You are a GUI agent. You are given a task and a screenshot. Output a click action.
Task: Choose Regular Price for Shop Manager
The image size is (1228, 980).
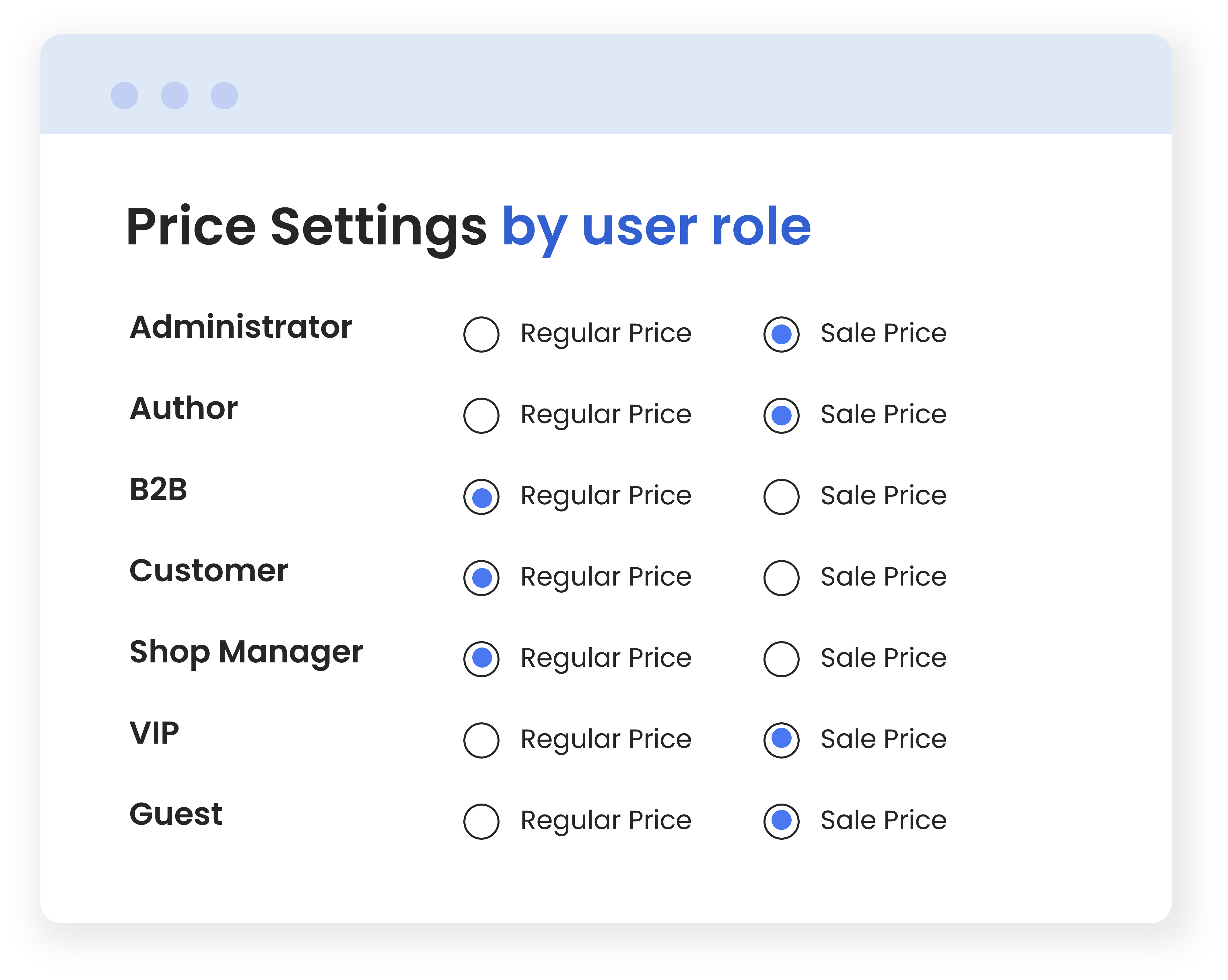(x=481, y=659)
